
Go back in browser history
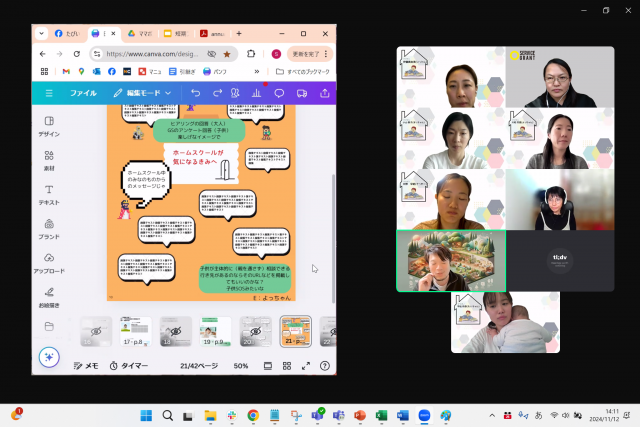coord(42,54)
